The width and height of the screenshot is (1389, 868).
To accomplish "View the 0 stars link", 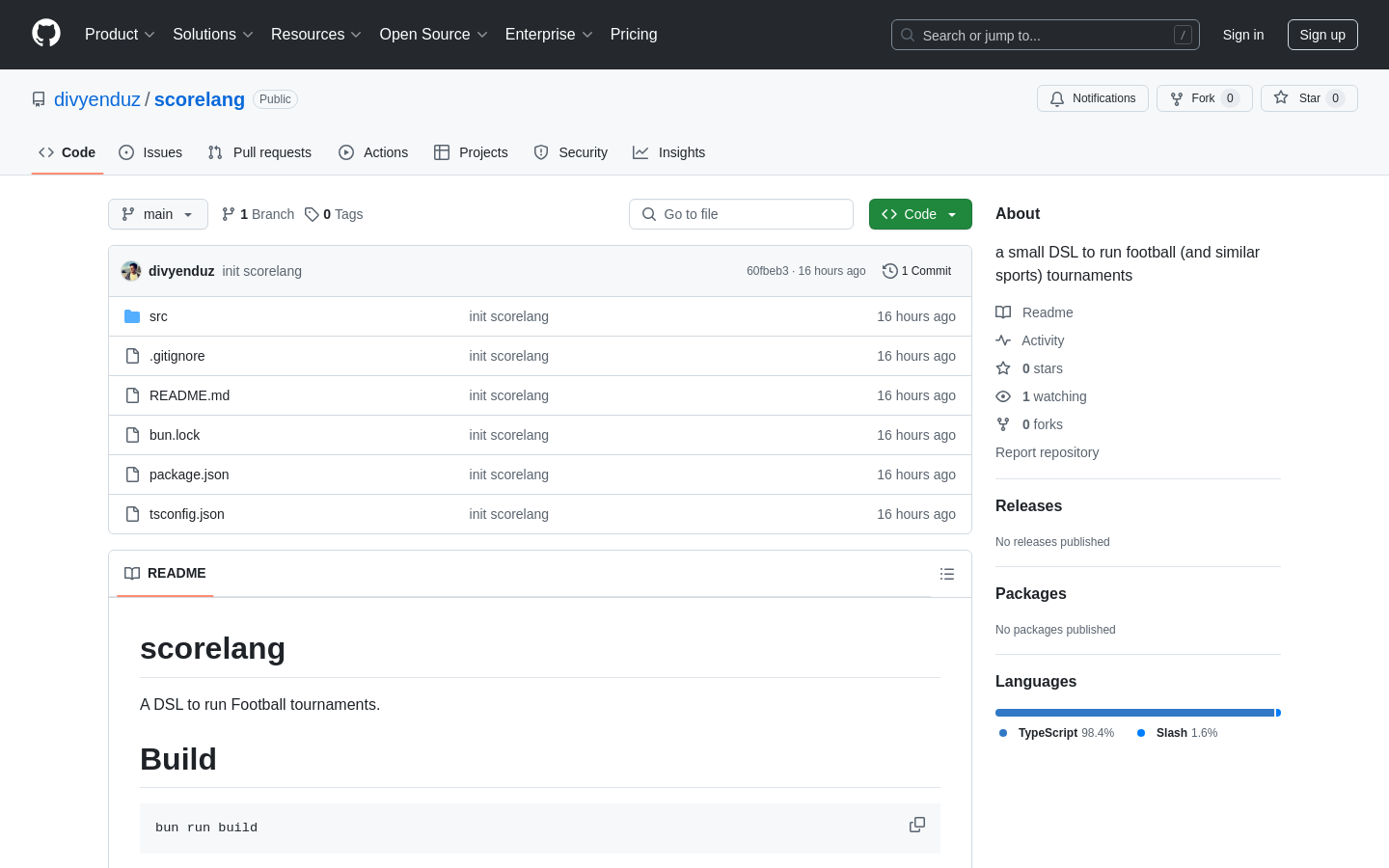I will point(1029,368).
